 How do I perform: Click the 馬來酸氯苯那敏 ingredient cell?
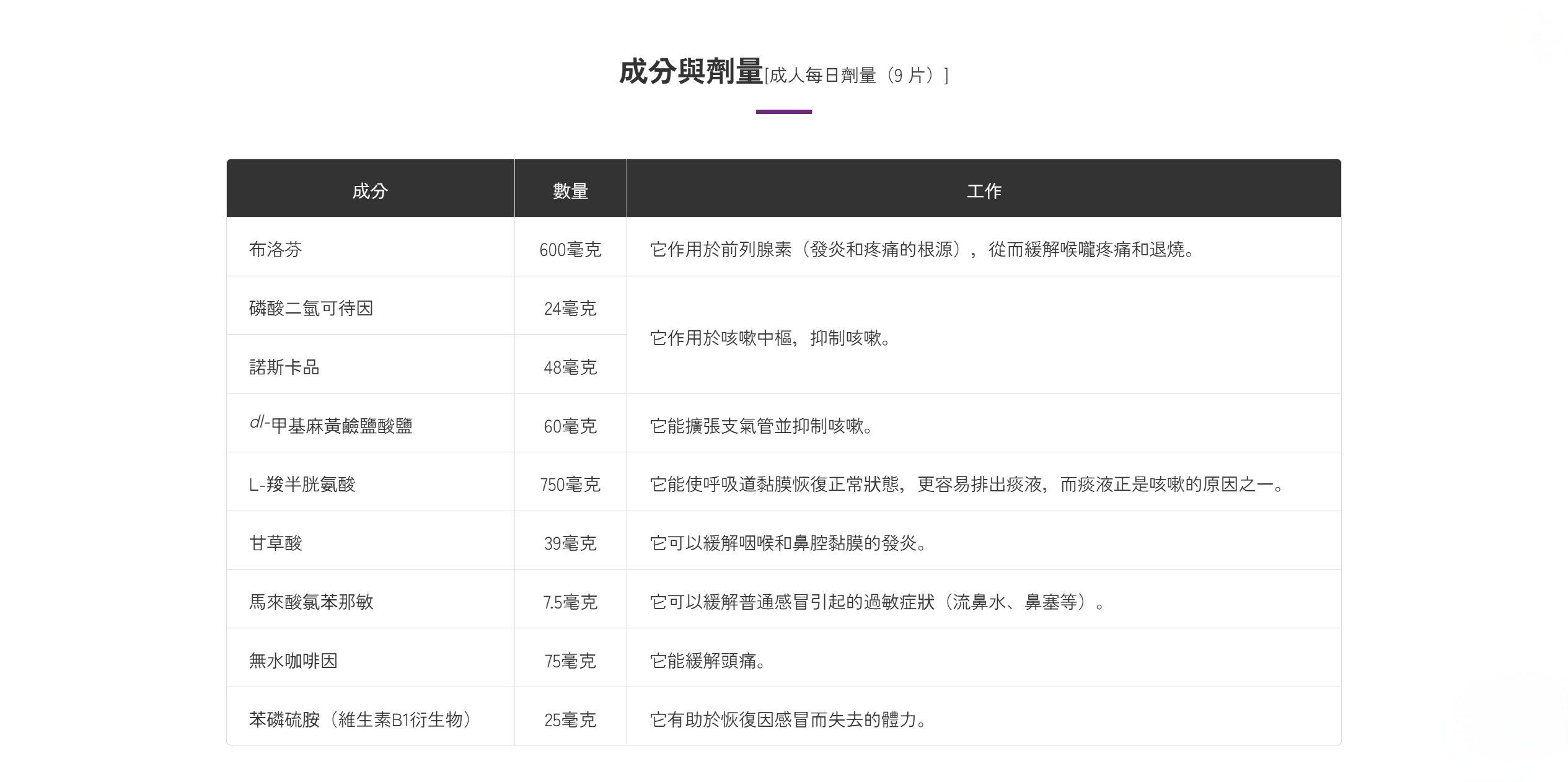(311, 602)
